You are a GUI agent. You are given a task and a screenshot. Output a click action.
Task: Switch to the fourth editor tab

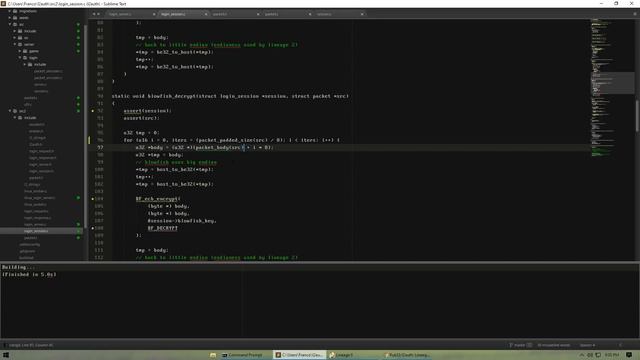286,14
